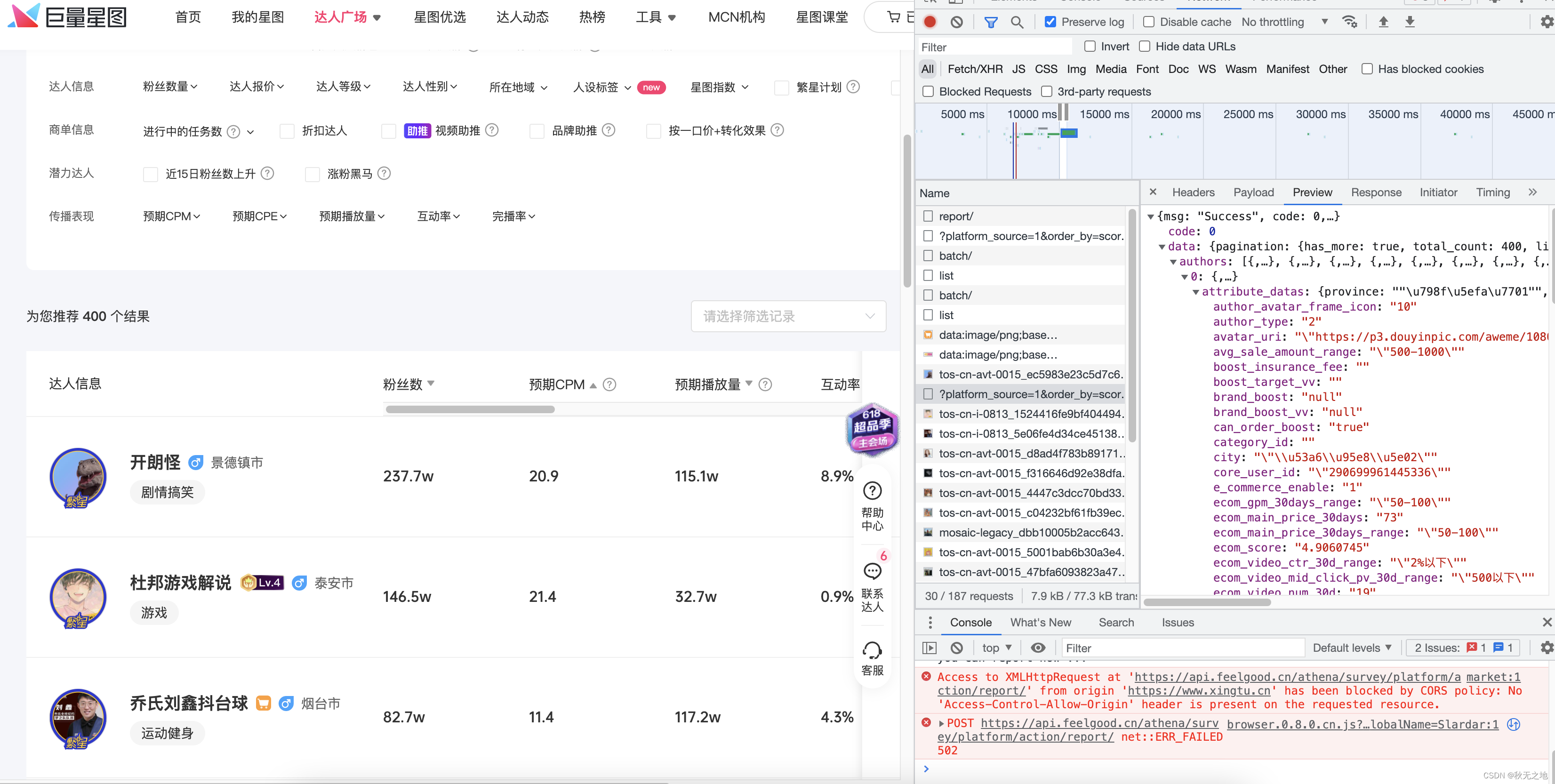This screenshot has width=1555, height=784.
Task: Toggle the network filter funnel icon
Action: pyautogui.click(x=991, y=22)
